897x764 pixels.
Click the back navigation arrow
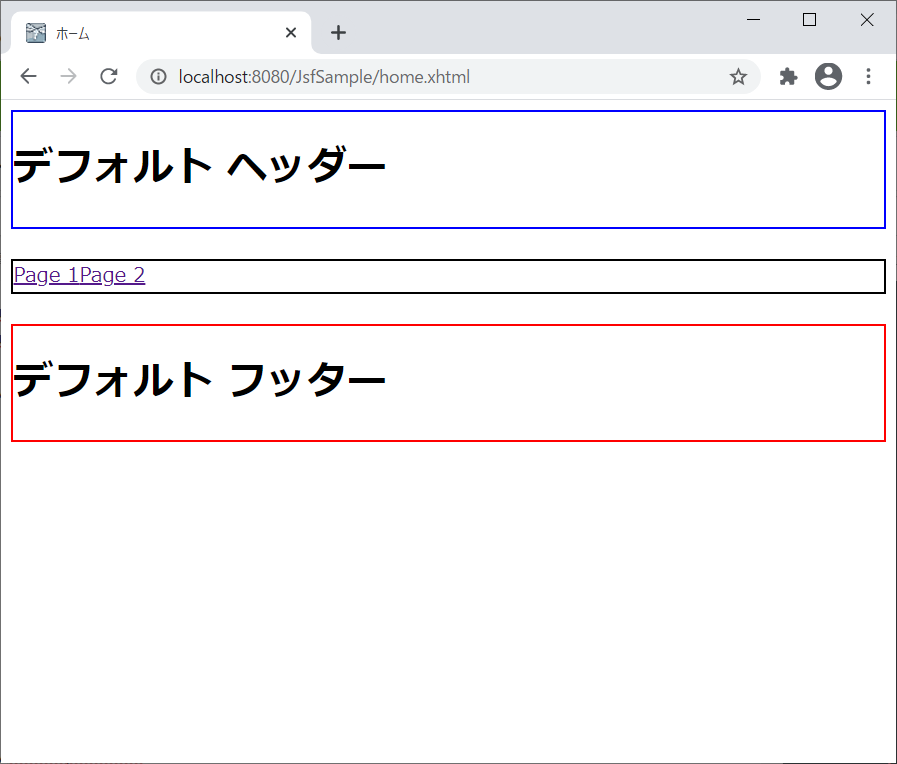point(28,76)
